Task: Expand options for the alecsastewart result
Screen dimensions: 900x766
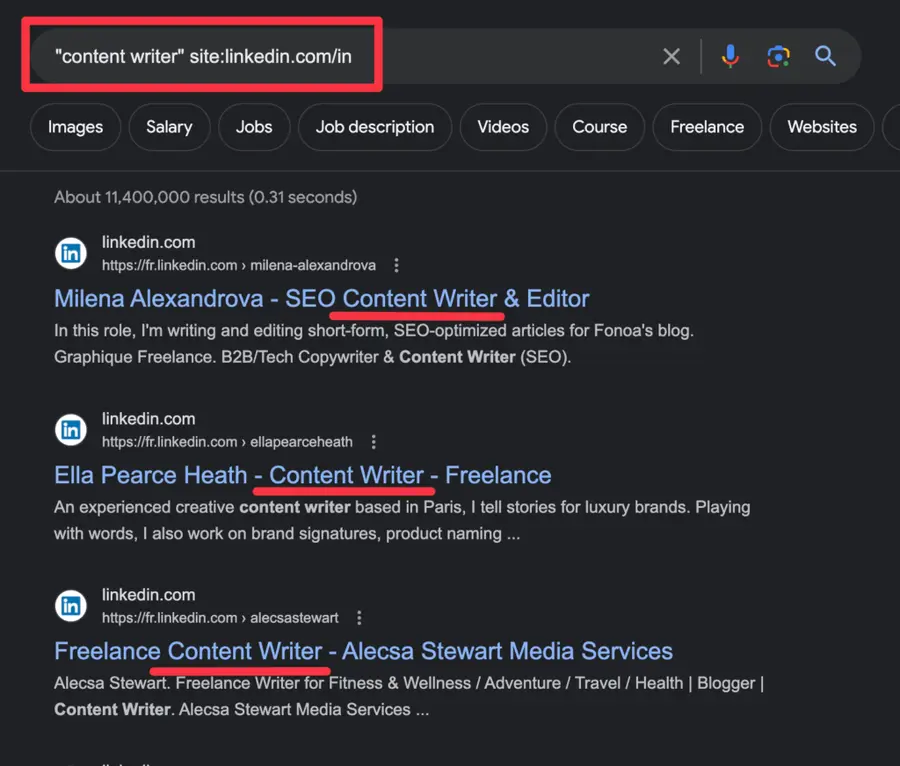Action: (359, 617)
